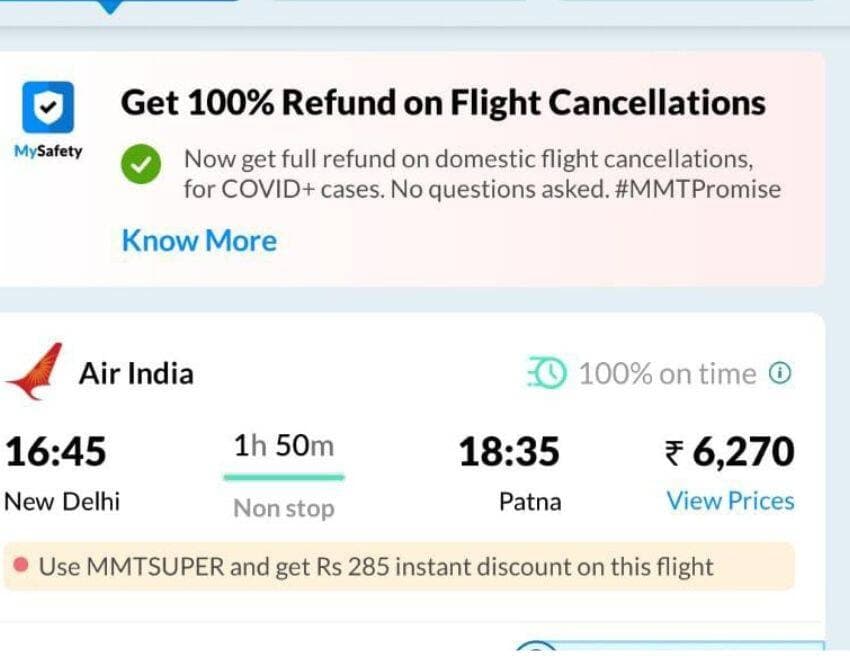Select the ₹ 6,270 fare
Image resolution: width=850 pixels, height=667 pixels.
tap(730, 452)
